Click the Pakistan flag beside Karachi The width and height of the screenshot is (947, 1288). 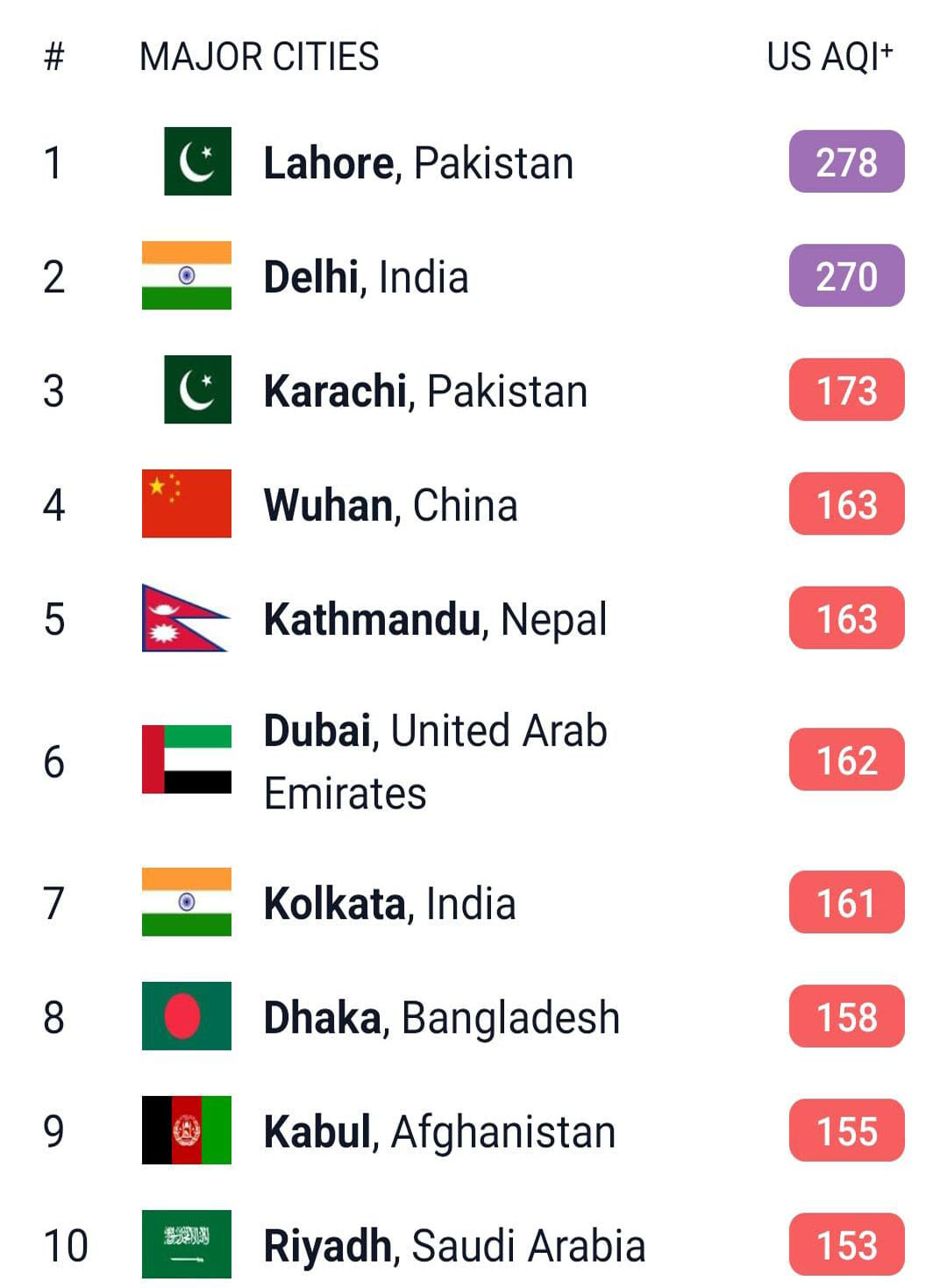197,389
